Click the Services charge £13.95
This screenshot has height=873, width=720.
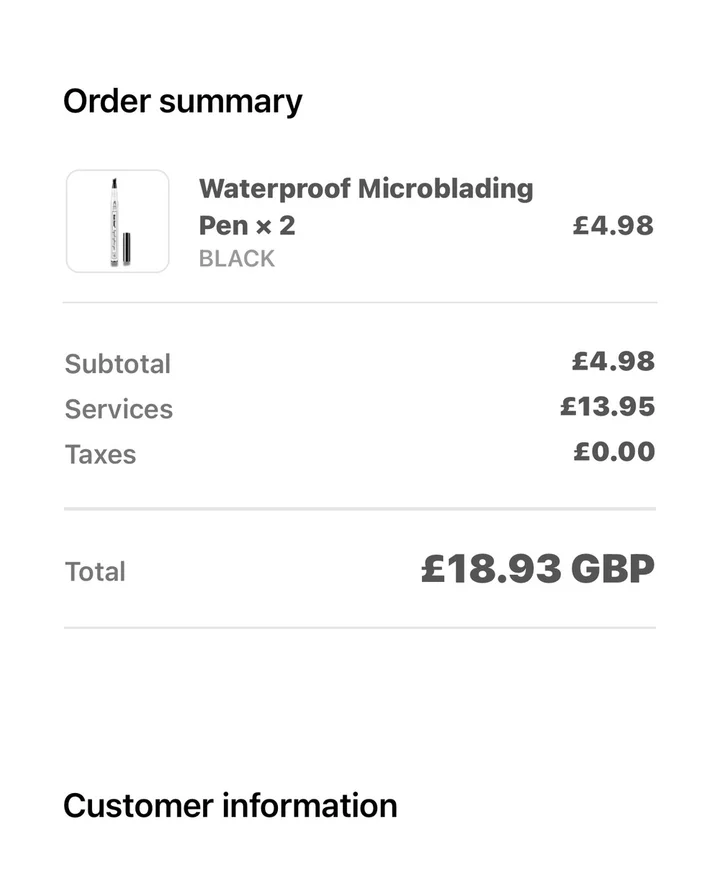pos(607,407)
